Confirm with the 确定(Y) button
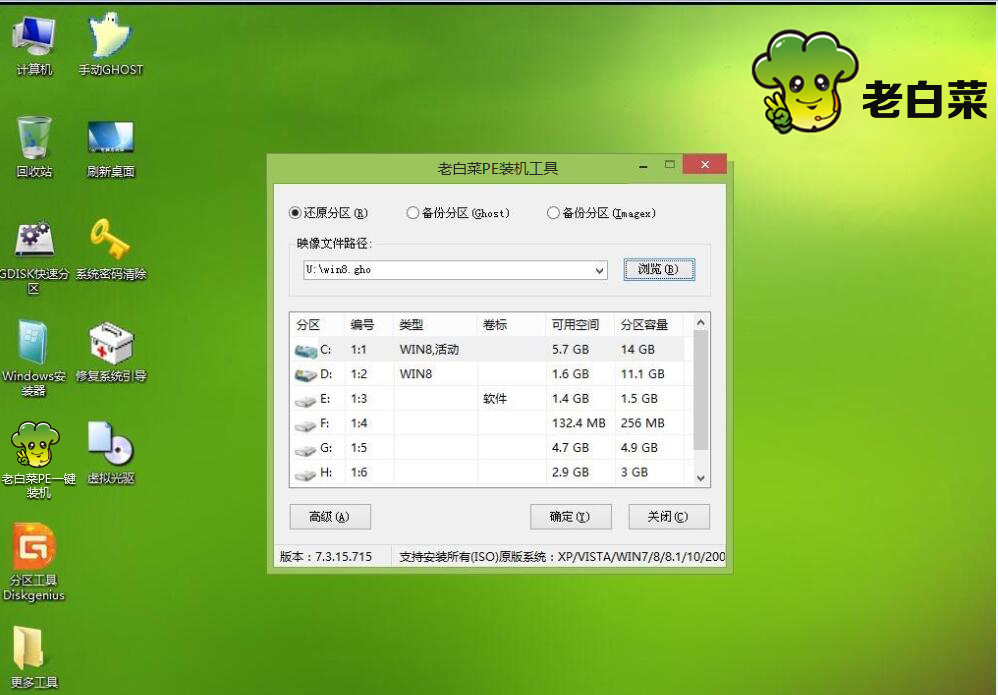 570,517
